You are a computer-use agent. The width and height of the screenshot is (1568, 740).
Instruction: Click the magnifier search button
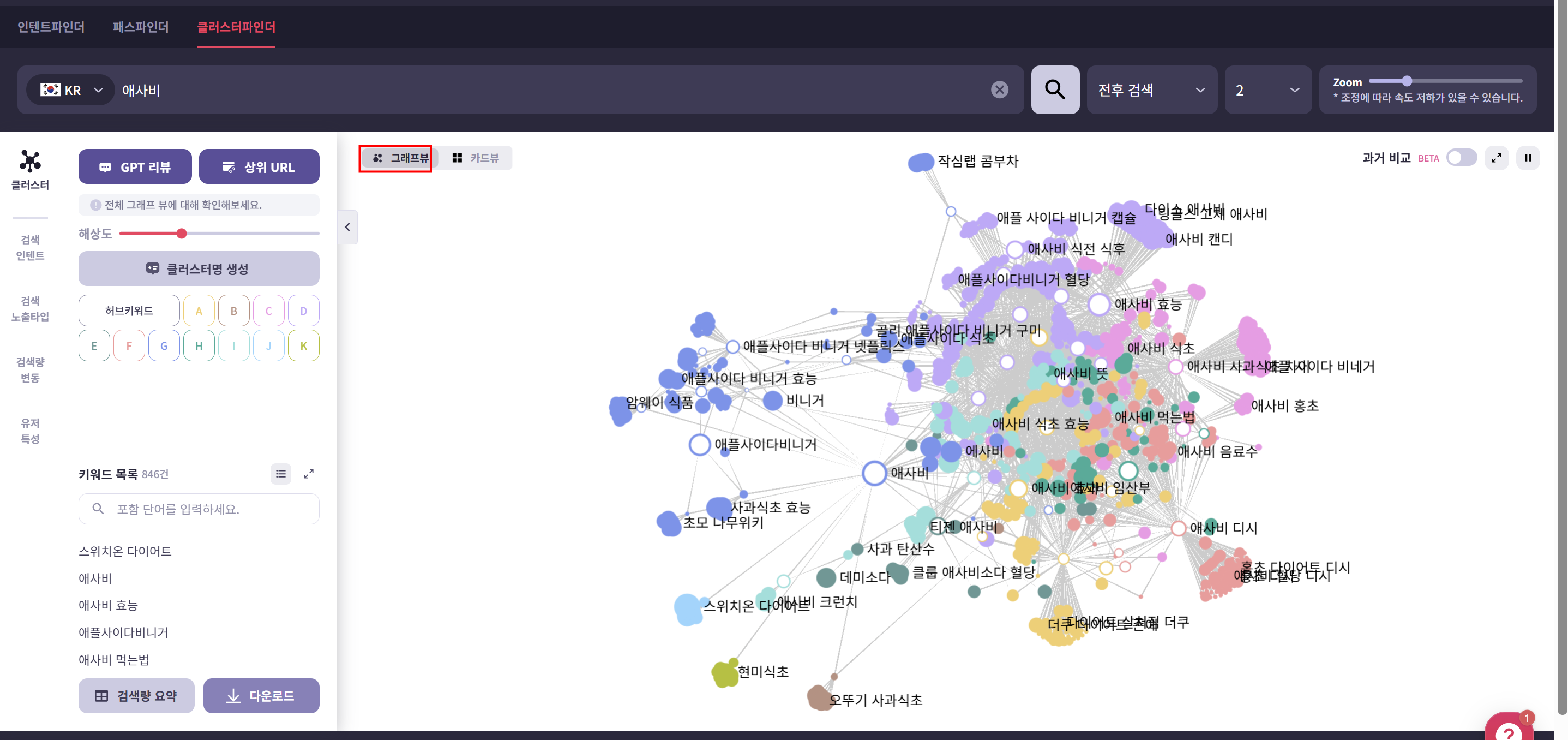1054,90
